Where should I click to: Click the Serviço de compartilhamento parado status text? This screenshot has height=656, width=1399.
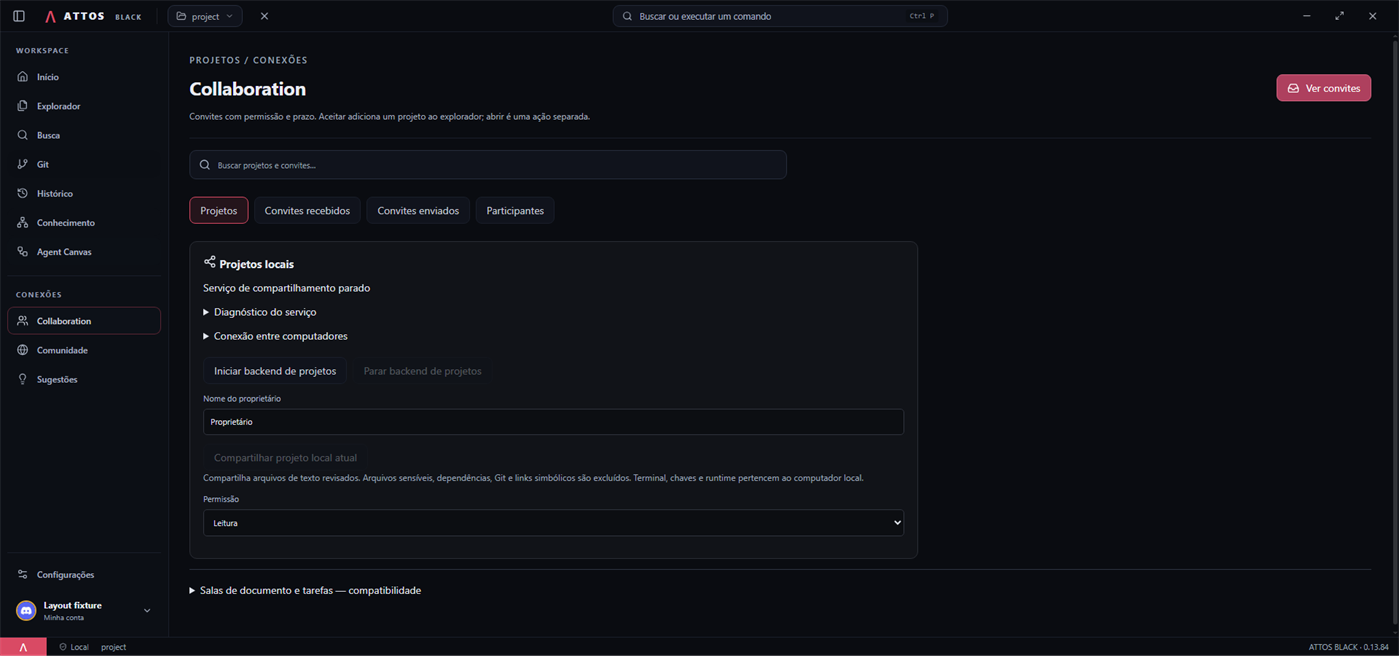[x=286, y=288]
